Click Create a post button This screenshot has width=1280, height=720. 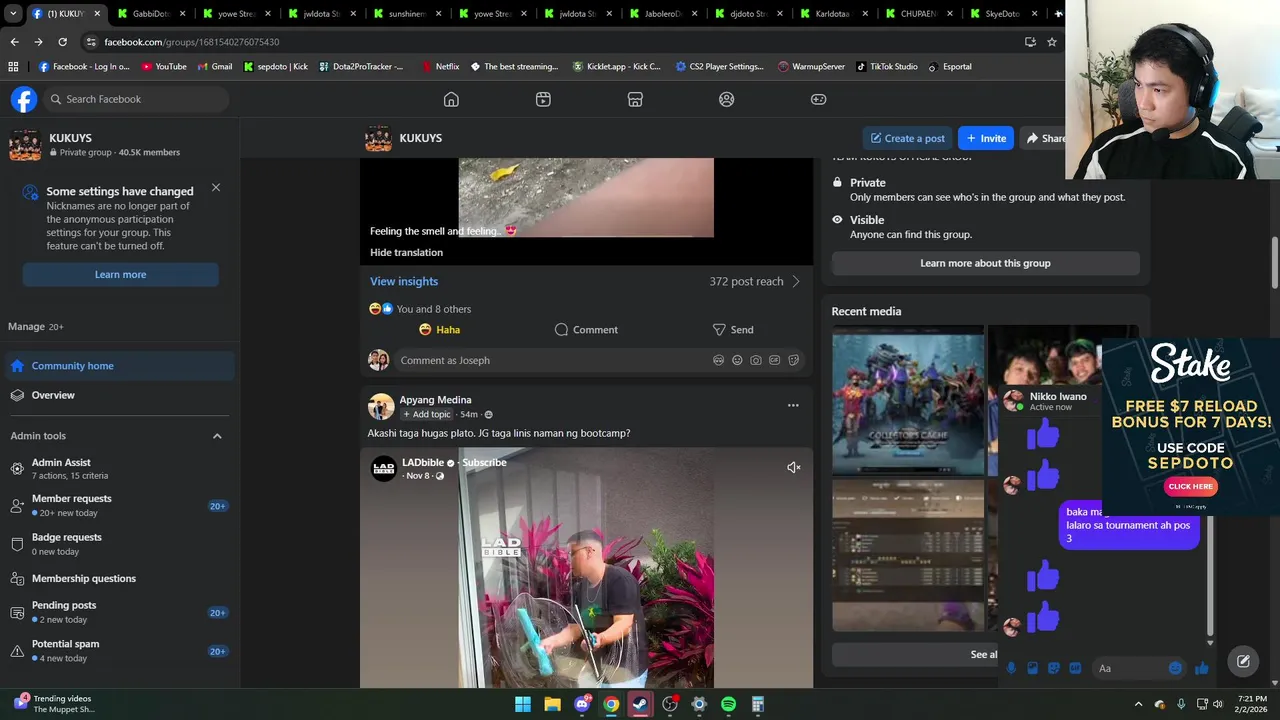(908, 138)
